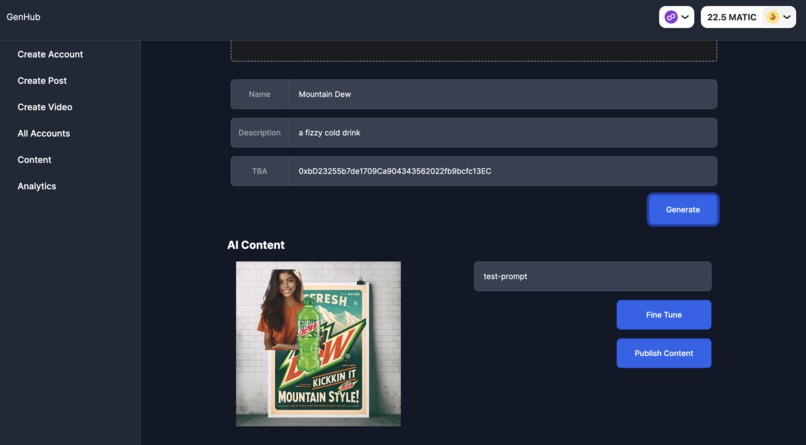The width and height of the screenshot is (806, 445).
Task: Click the TBA field label
Action: (x=259, y=171)
